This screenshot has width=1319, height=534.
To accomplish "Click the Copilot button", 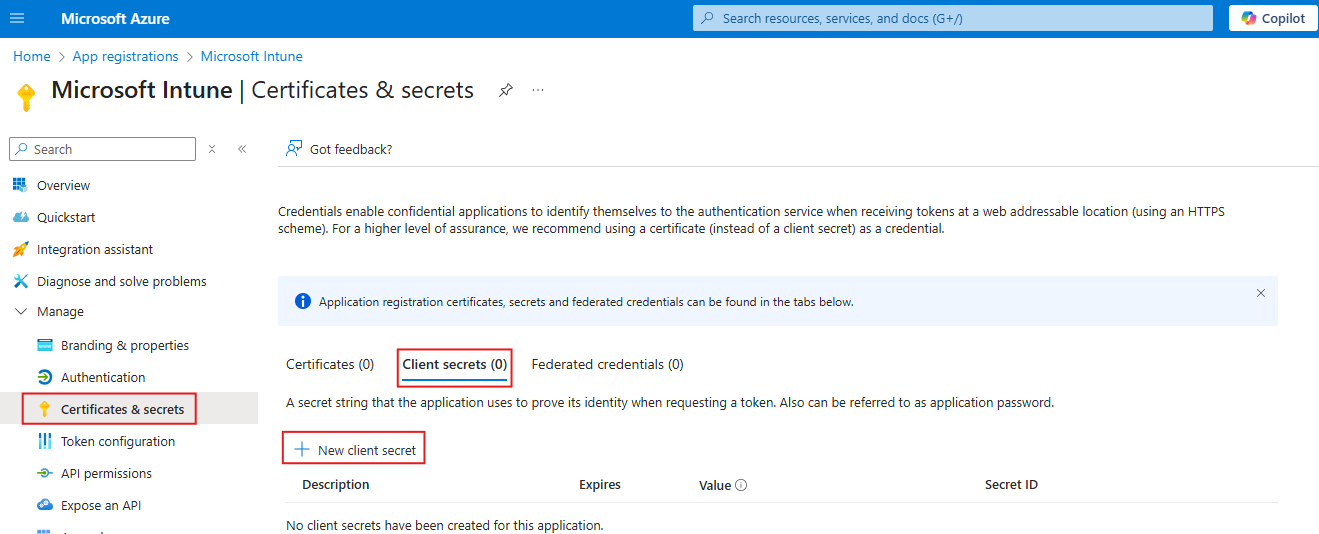I will [1273, 18].
